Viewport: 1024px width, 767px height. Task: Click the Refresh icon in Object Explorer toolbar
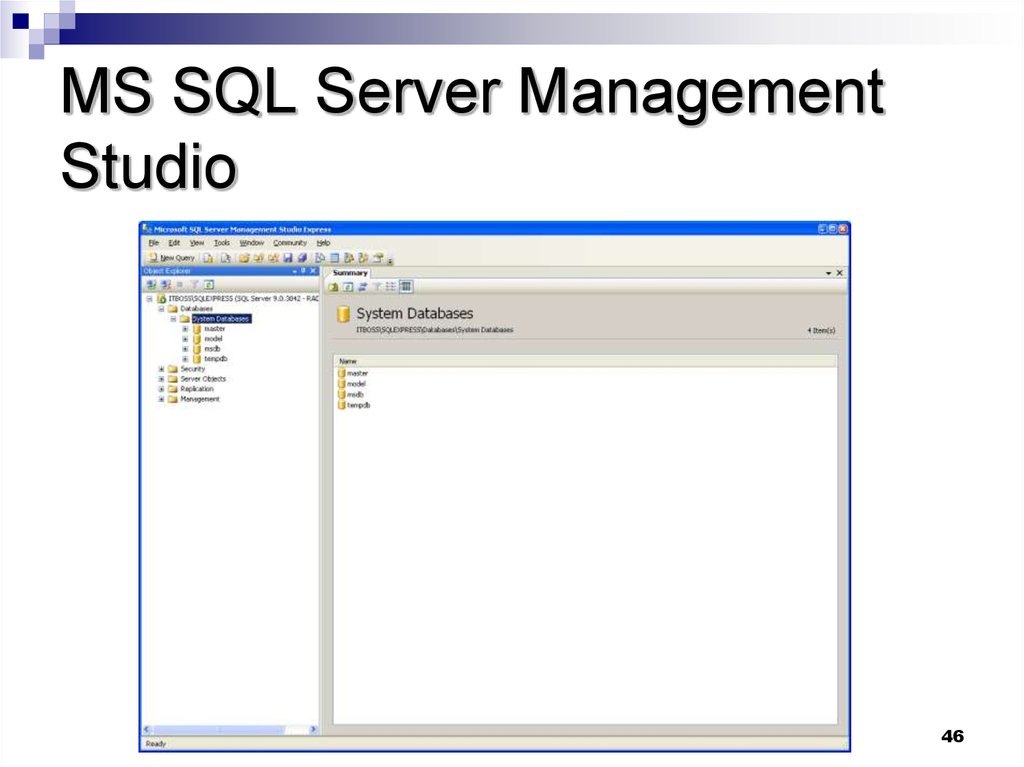click(x=209, y=285)
